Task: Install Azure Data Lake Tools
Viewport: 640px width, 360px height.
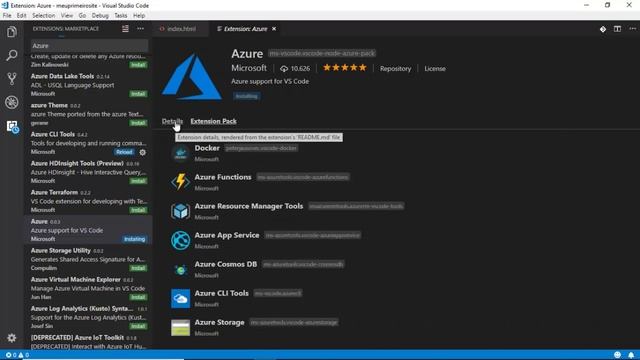Action: coord(138,94)
